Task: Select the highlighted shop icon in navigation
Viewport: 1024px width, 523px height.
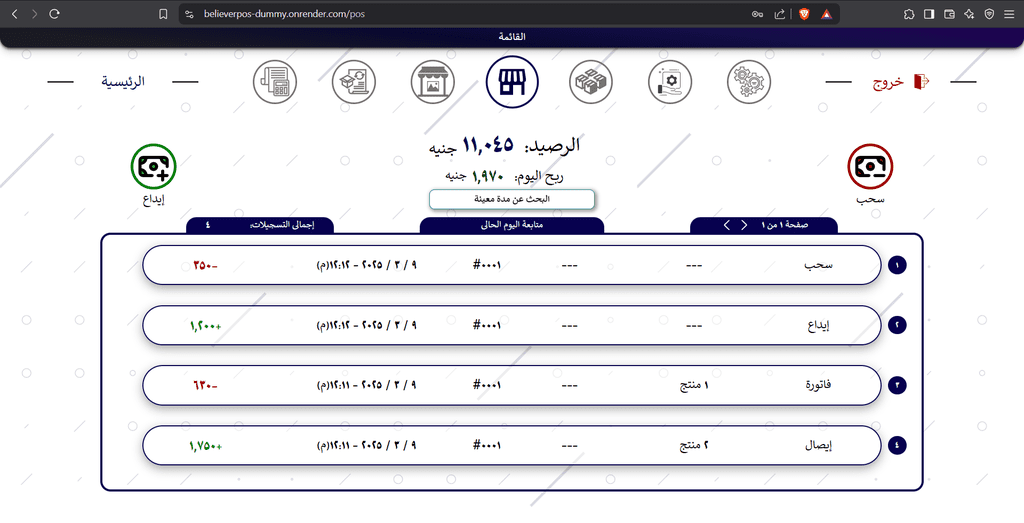Action: point(512,82)
